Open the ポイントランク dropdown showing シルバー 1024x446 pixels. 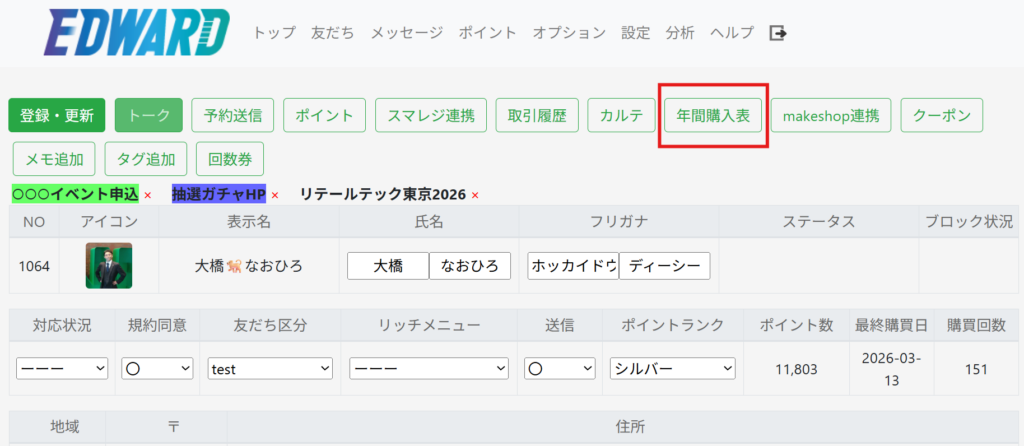click(x=672, y=369)
